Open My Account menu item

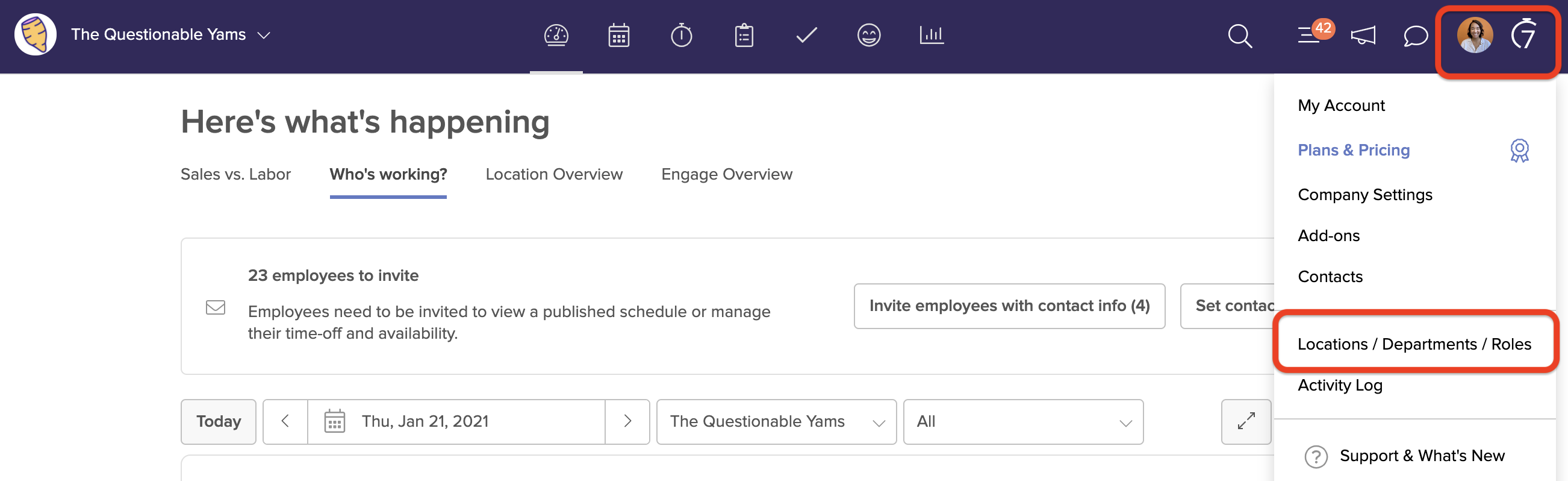[1341, 105]
